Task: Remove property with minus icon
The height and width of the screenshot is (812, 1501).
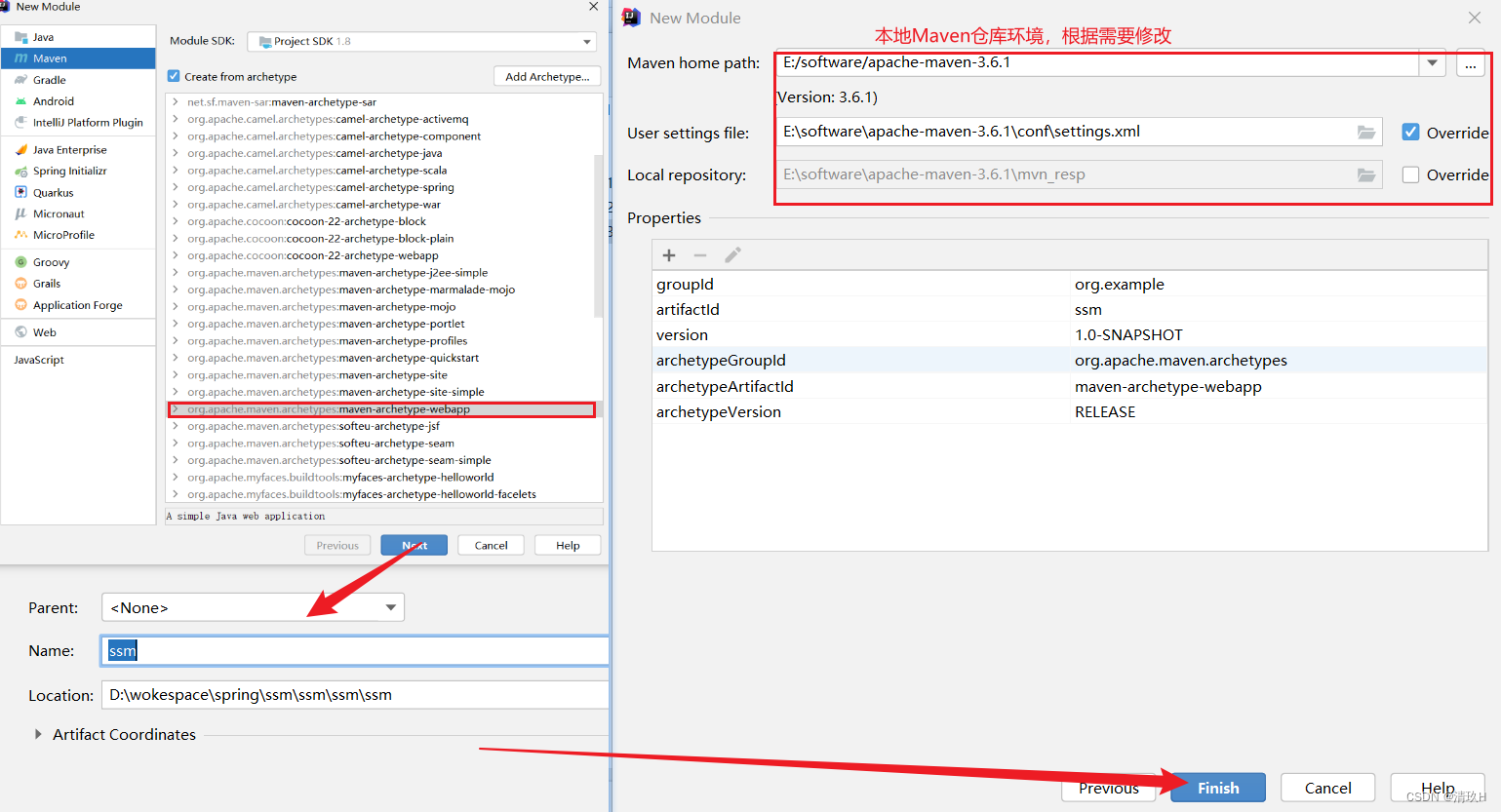Action: tap(700, 255)
